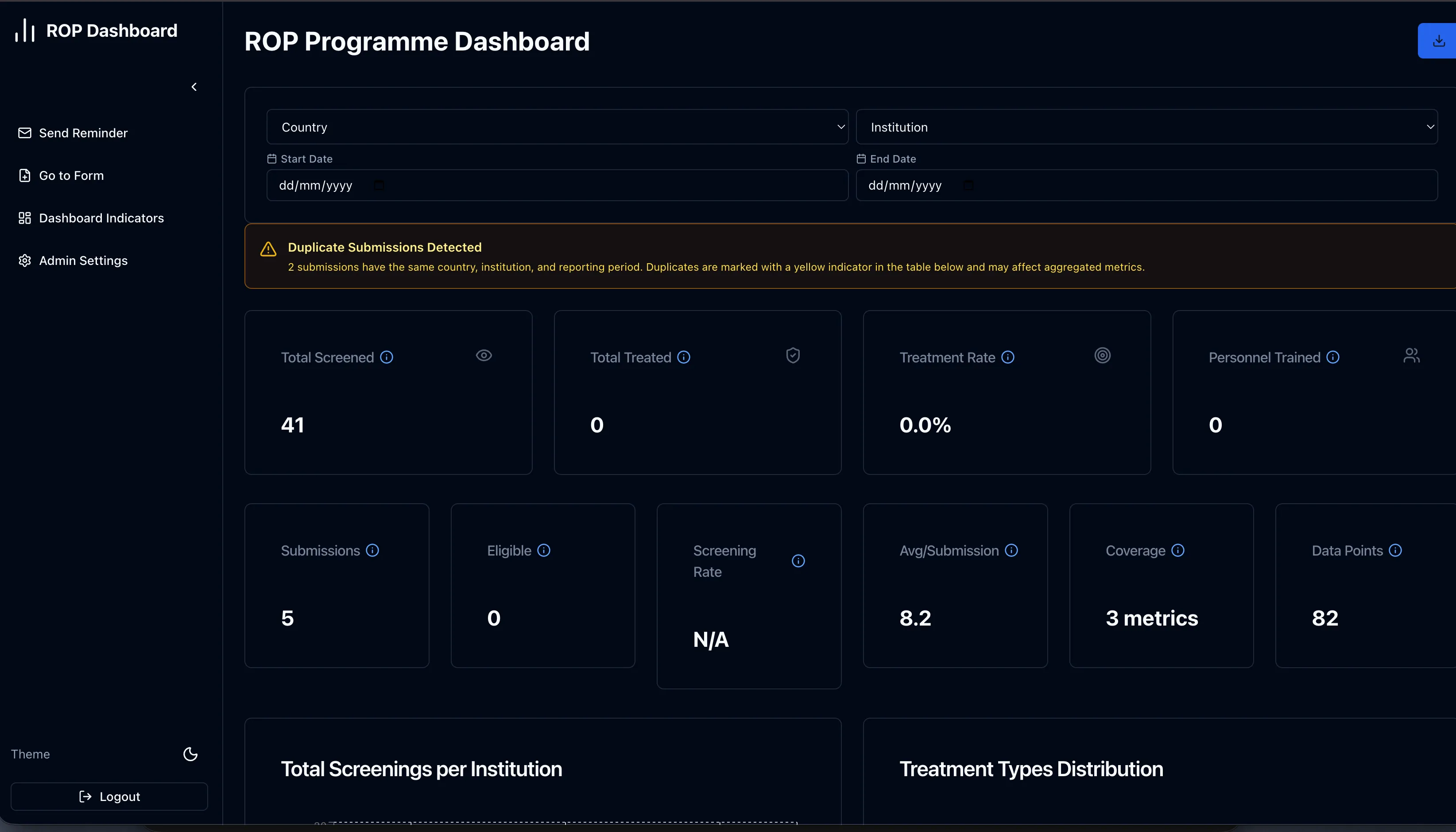Image resolution: width=1456 pixels, height=832 pixels.
Task: Click the users icon on Personnel Trained card
Action: click(1411, 355)
